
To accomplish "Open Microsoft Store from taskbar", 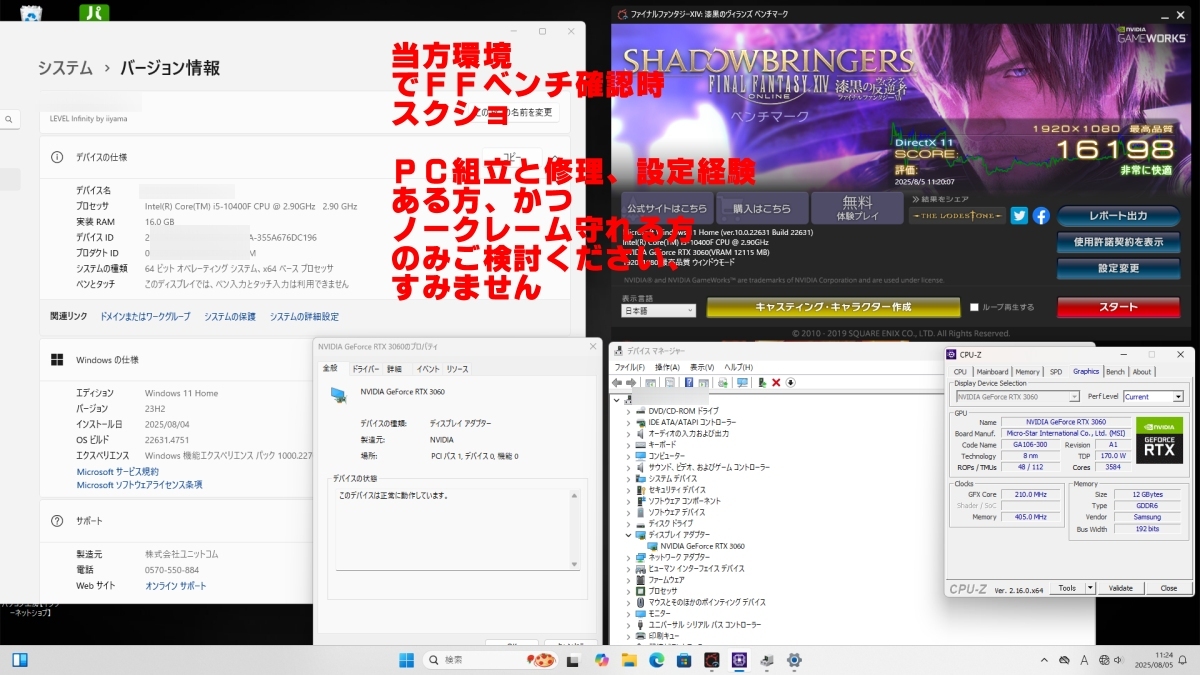I will (x=684, y=660).
